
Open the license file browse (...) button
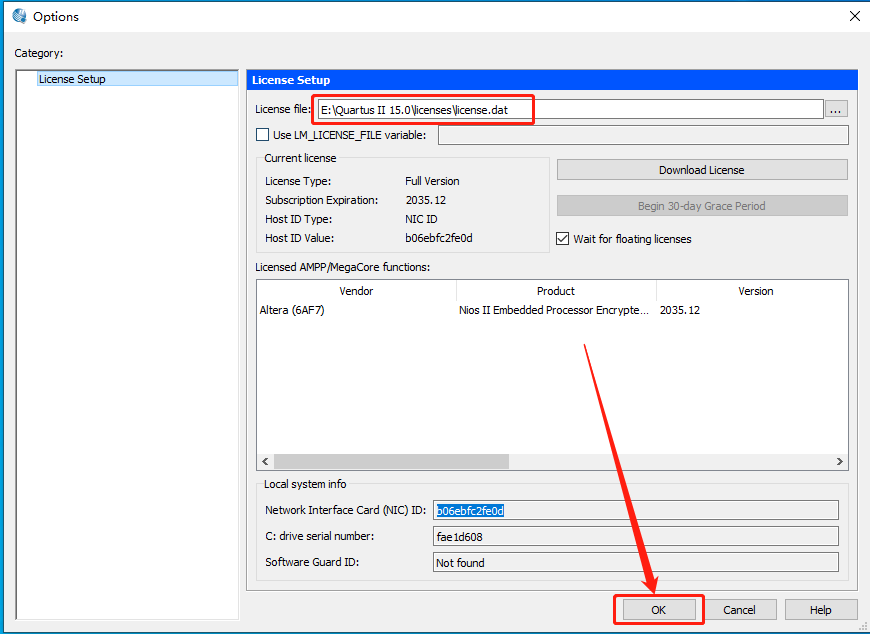[x=836, y=109]
